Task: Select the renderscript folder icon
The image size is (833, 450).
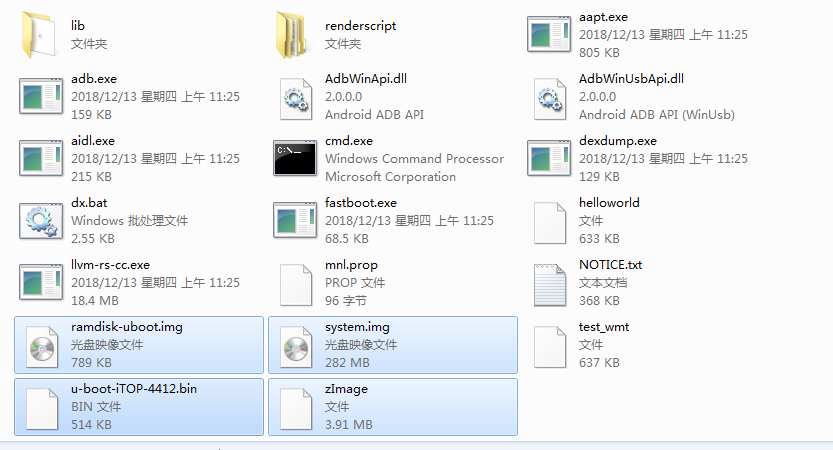Action: tap(293, 35)
